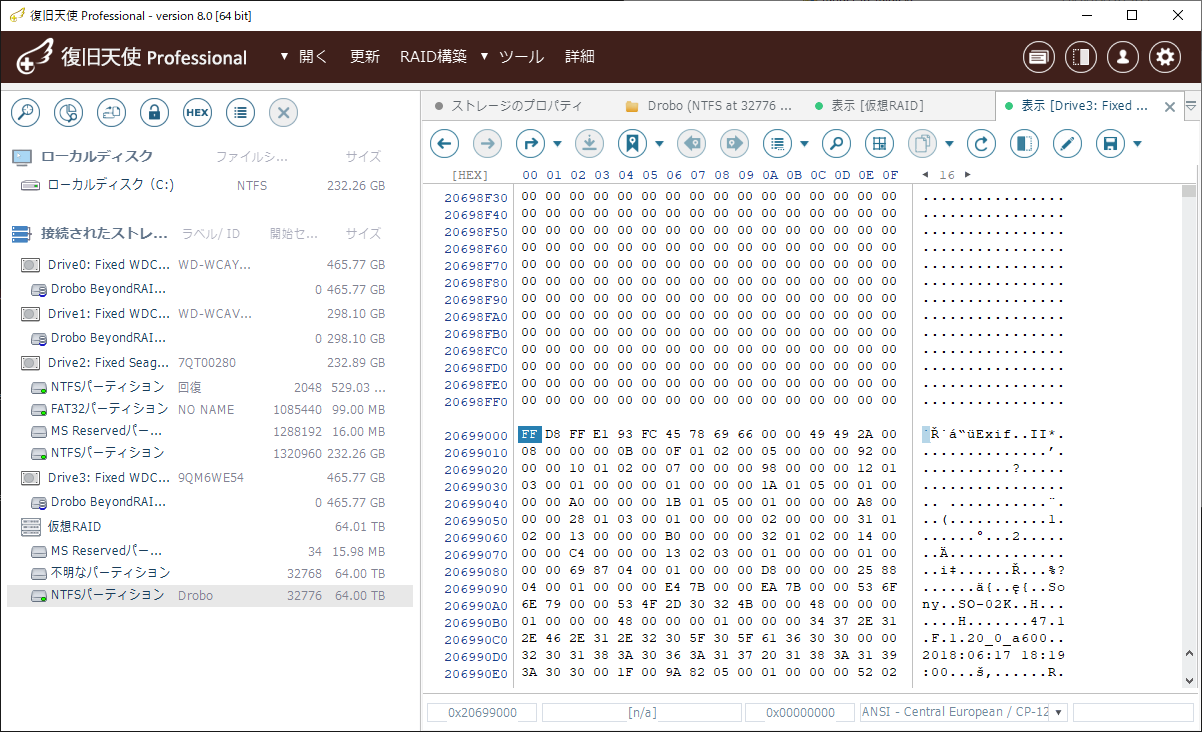The height and width of the screenshot is (732, 1202).
Task: Select the 仮想RAID storage entry
Action: click(210, 526)
